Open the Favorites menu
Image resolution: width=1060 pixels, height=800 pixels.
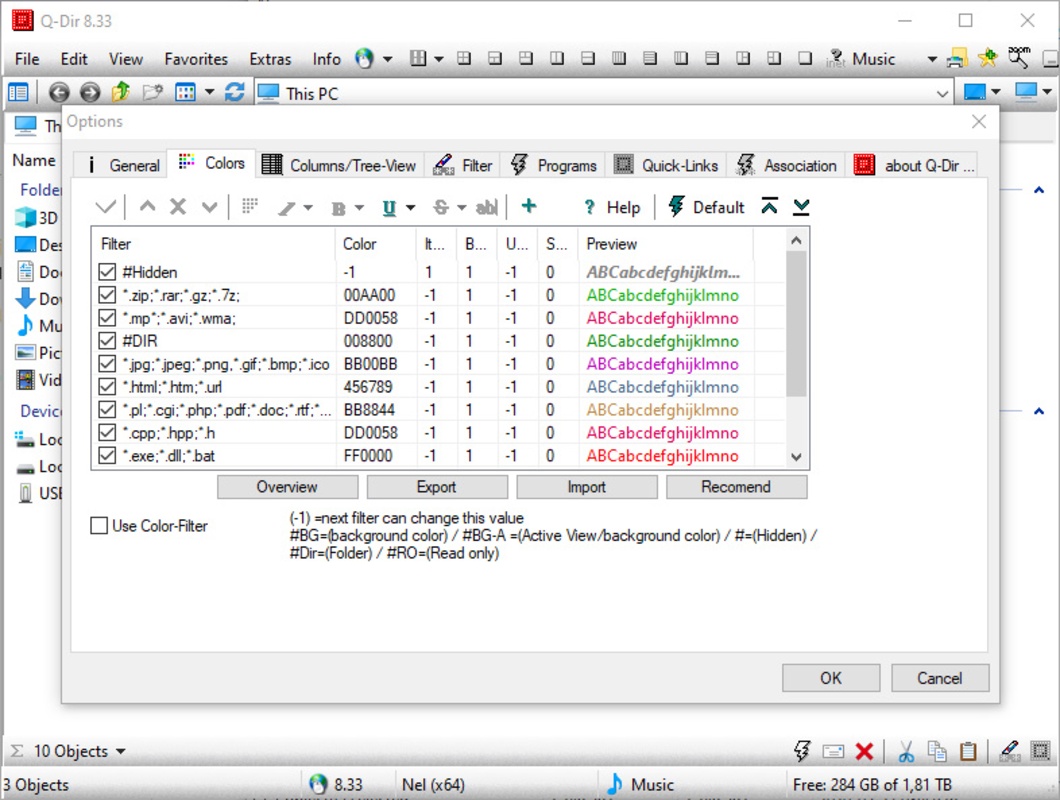click(x=196, y=59)
